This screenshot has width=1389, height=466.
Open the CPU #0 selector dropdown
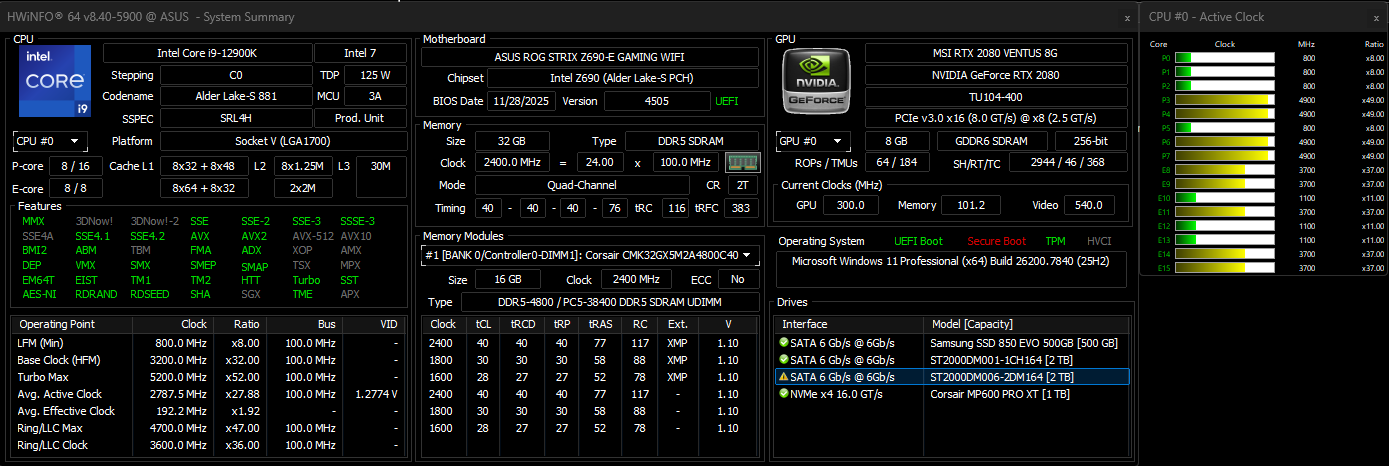50,141
